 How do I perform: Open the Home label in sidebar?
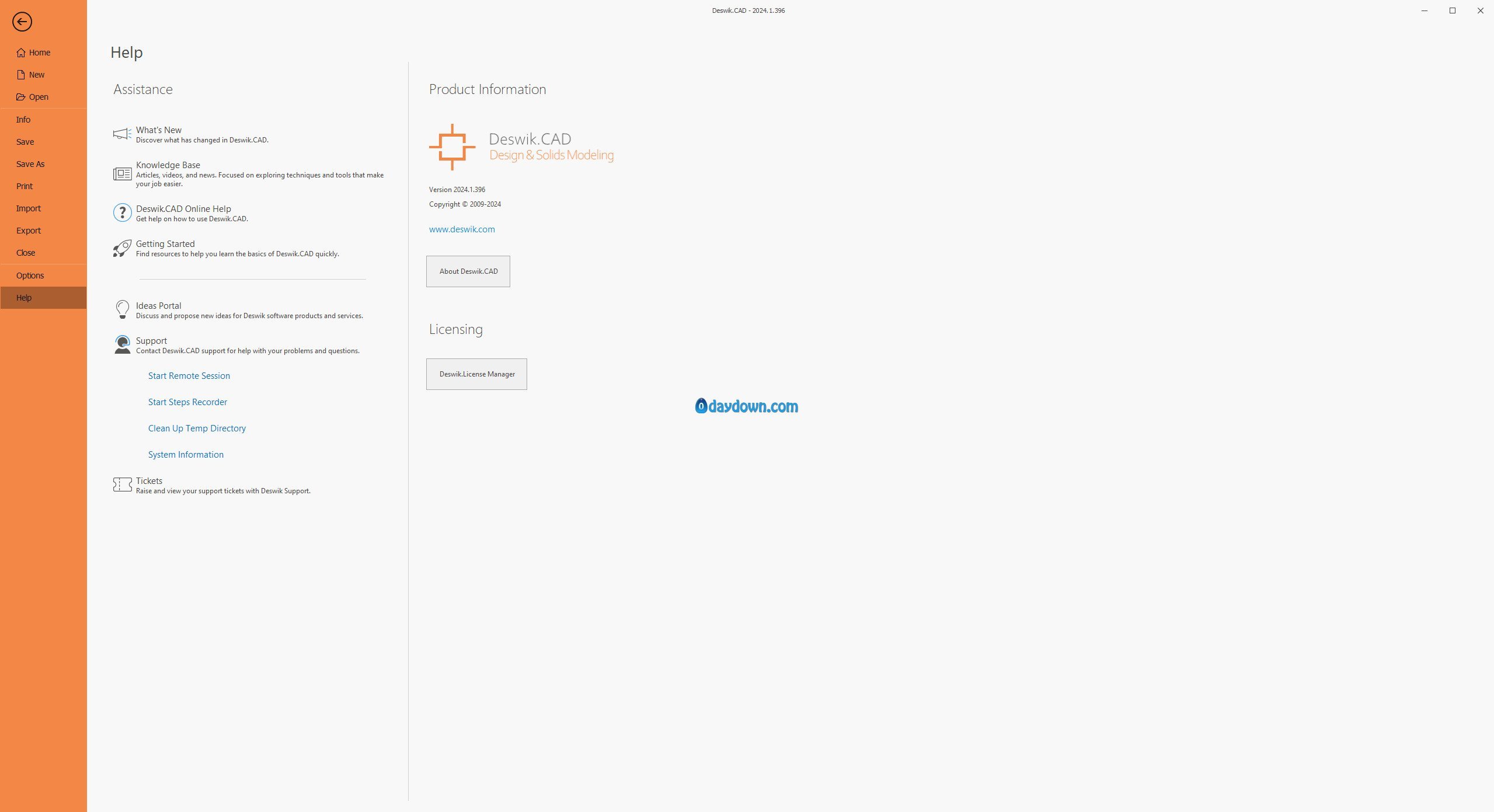pos(40,53)
